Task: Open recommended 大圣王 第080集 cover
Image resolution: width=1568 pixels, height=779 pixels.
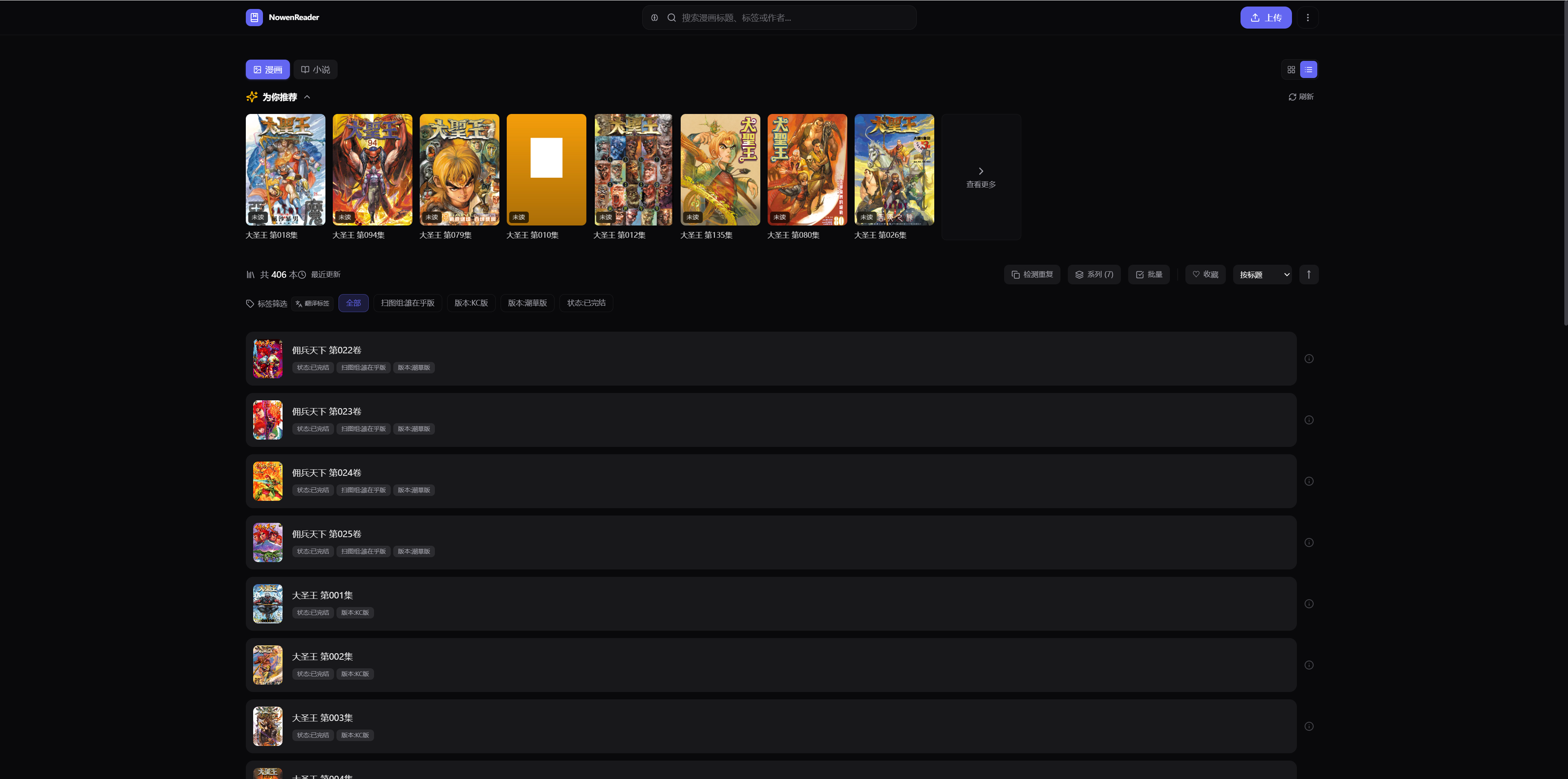Action: [807, 170]
